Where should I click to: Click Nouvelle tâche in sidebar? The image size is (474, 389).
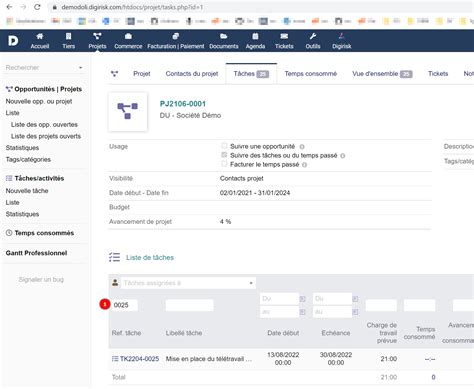(27, 191)
